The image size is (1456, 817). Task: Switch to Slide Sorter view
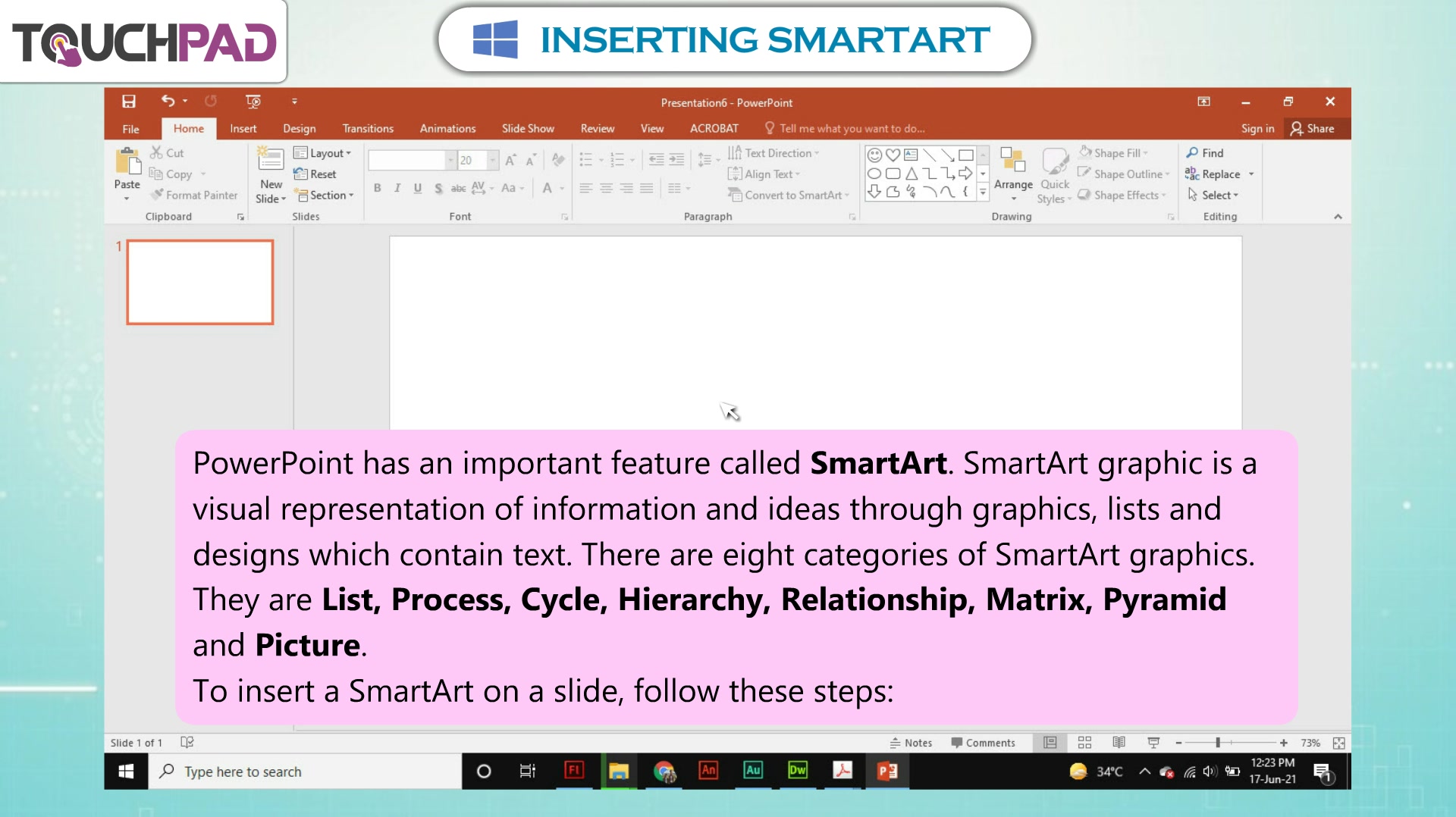[1084, 743]
